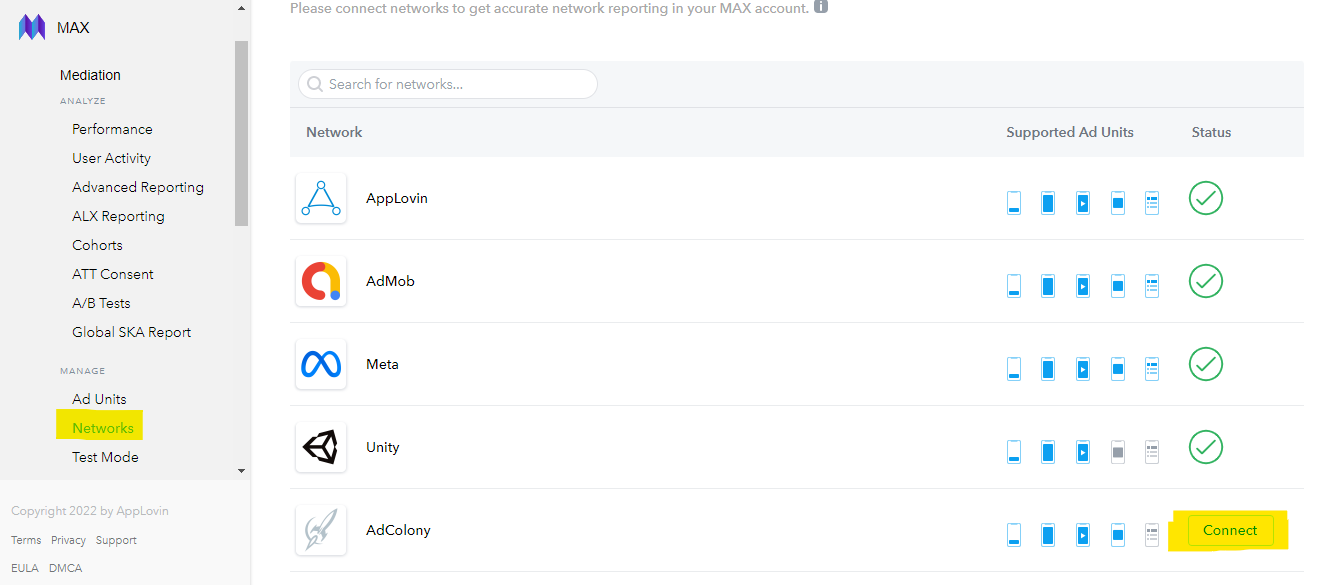Open the Terms link
This screenshot has height=585, width=1336.
pyautogui.click(x=26, y=540)
